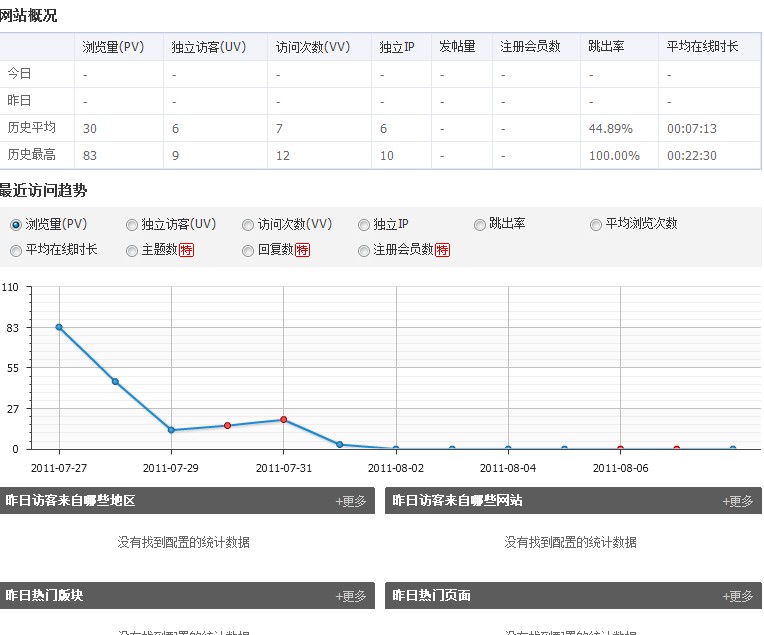This screenshot has height=635, width=764.
Task: Click the 2011-08-04 axis date label
Action: (508, 468)
